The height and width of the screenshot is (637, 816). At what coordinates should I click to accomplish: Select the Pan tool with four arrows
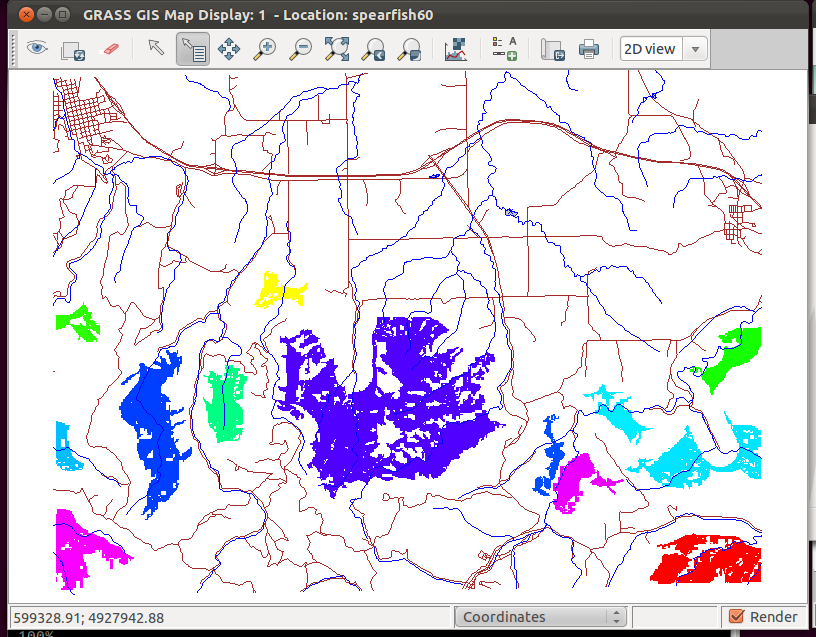[x=229, y=49]
